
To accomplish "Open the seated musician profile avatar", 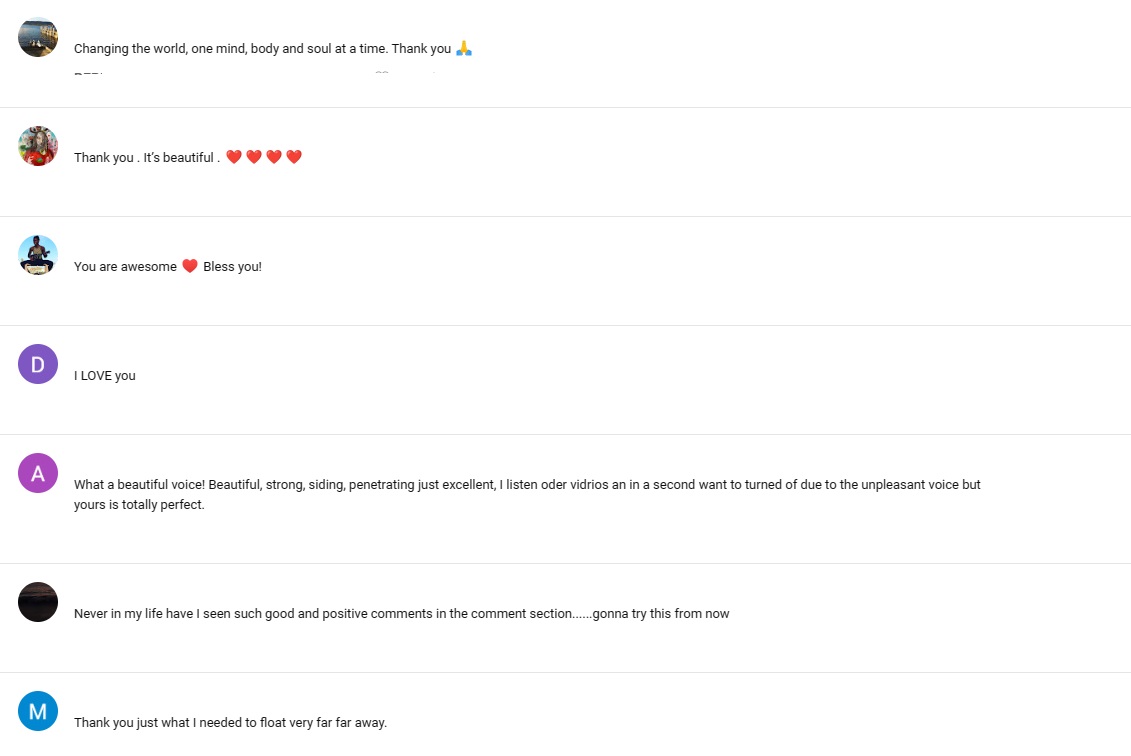I will click(x=38, y=255).
